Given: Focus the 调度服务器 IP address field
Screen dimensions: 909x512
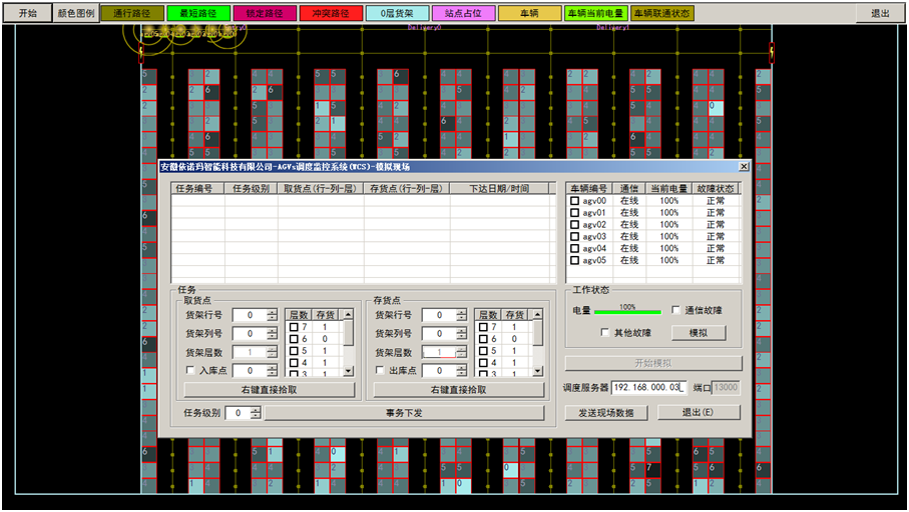Looking at the screenshot, I should (646, 387).
